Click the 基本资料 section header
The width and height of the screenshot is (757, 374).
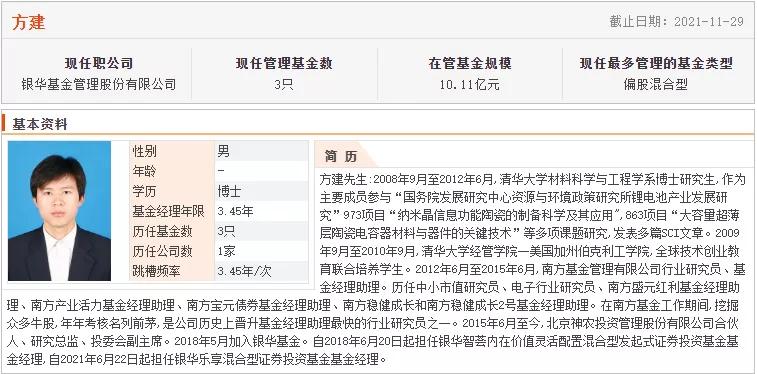40,125
